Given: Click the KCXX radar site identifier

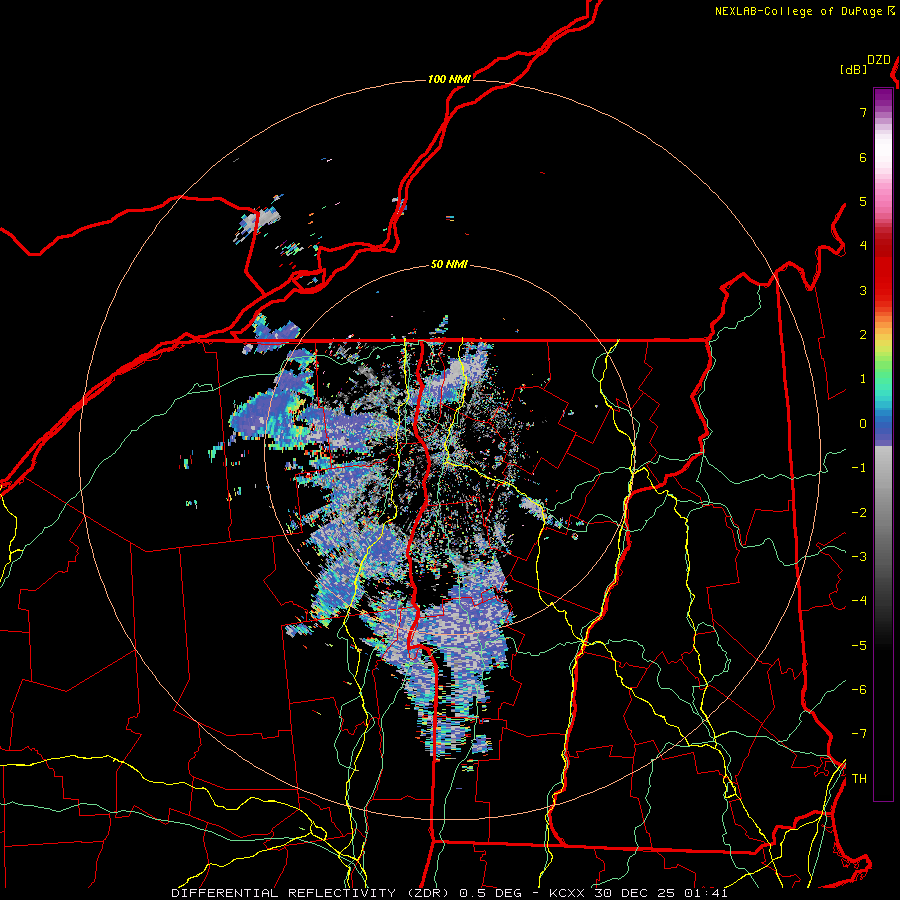Looking at the screenshot, I should 567,893.
